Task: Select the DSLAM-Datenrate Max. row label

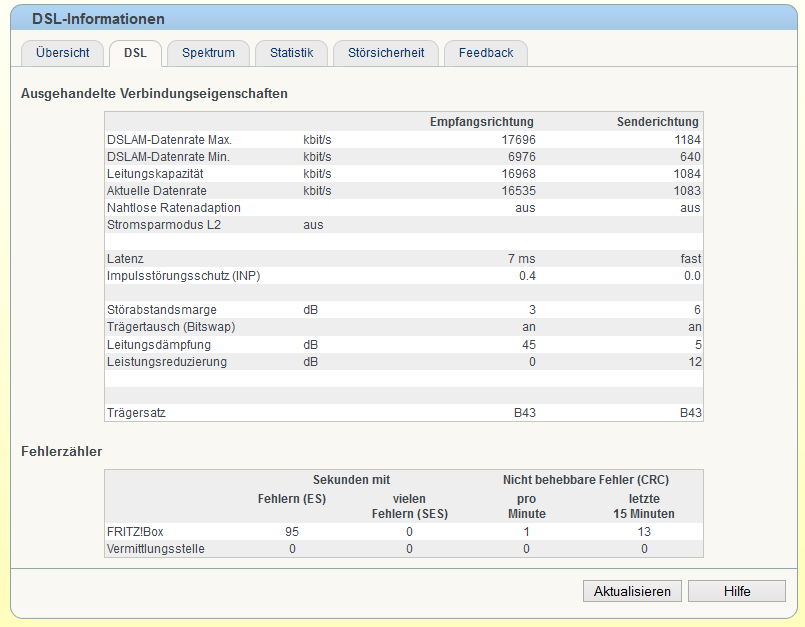Action: (169, 140)
